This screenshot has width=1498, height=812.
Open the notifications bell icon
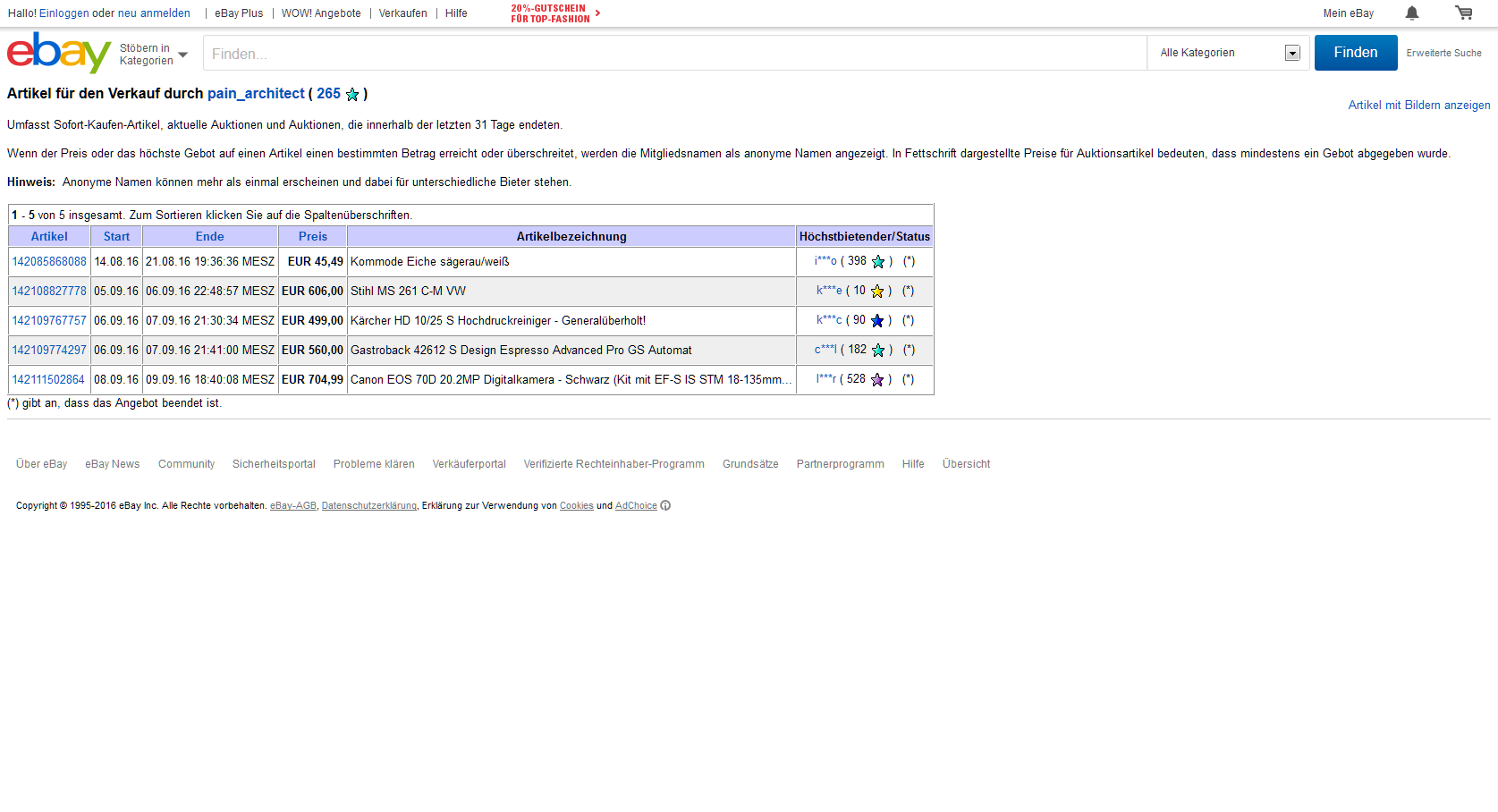(x=1412, y=13)
